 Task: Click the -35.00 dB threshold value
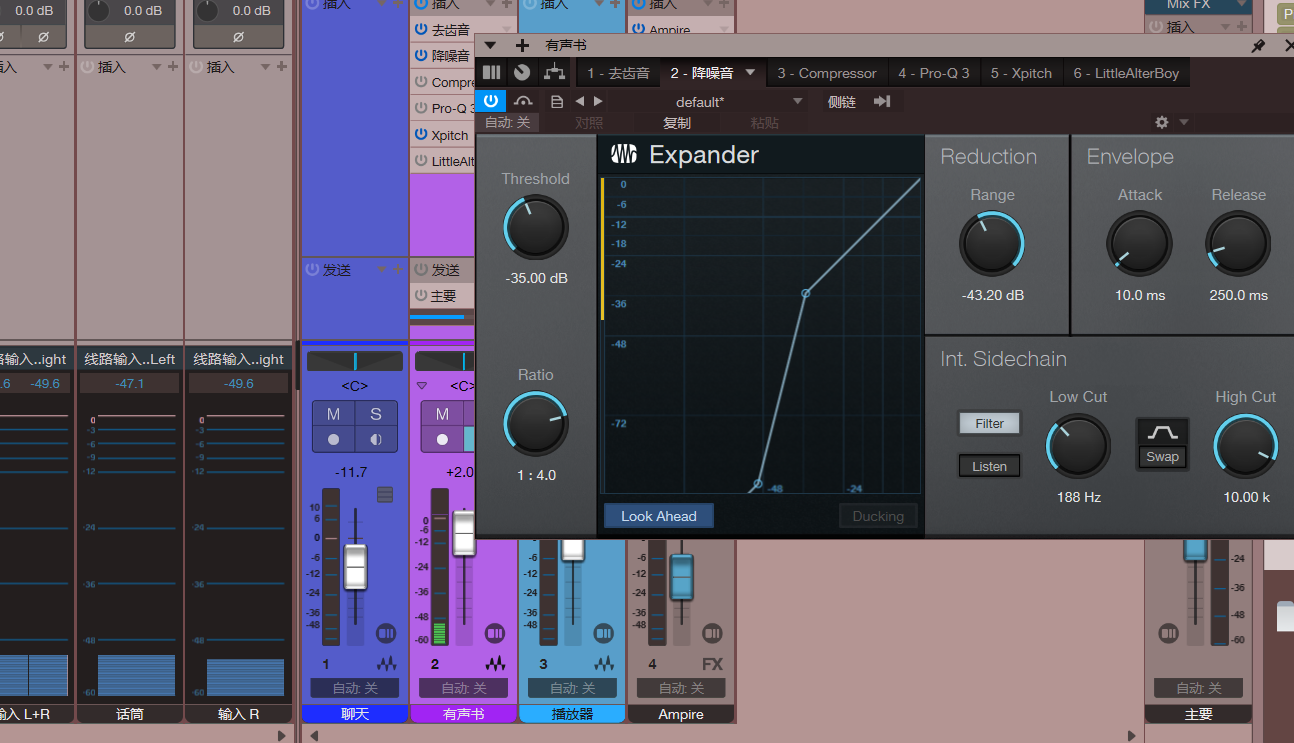pos(536,278)
